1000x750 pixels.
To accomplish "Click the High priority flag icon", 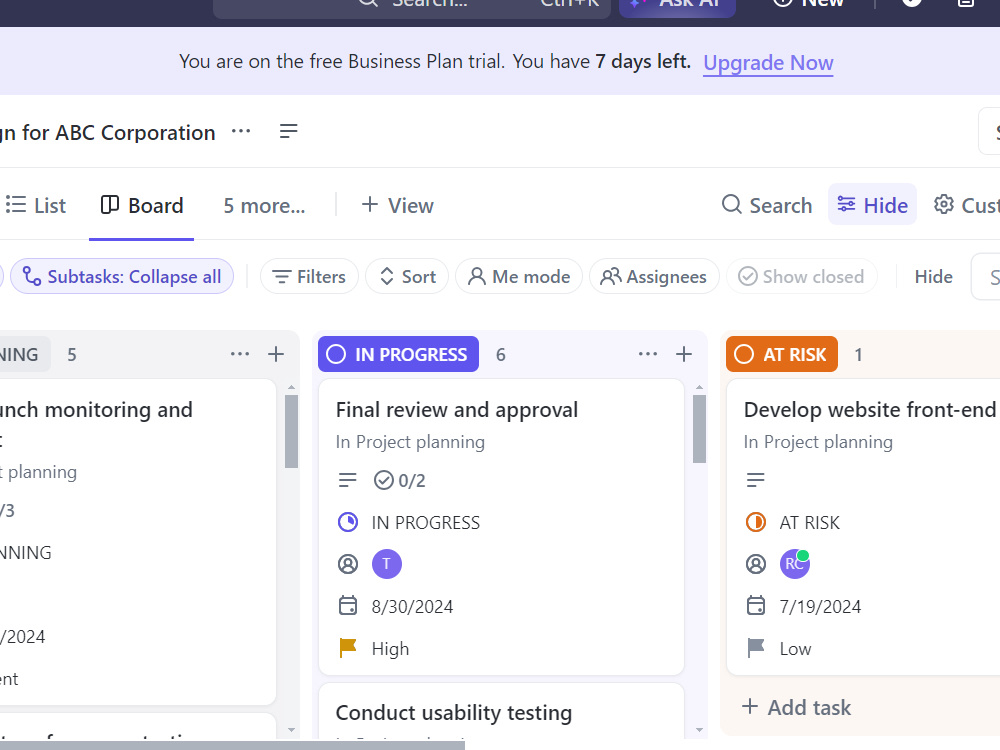I will pos(348,648).
